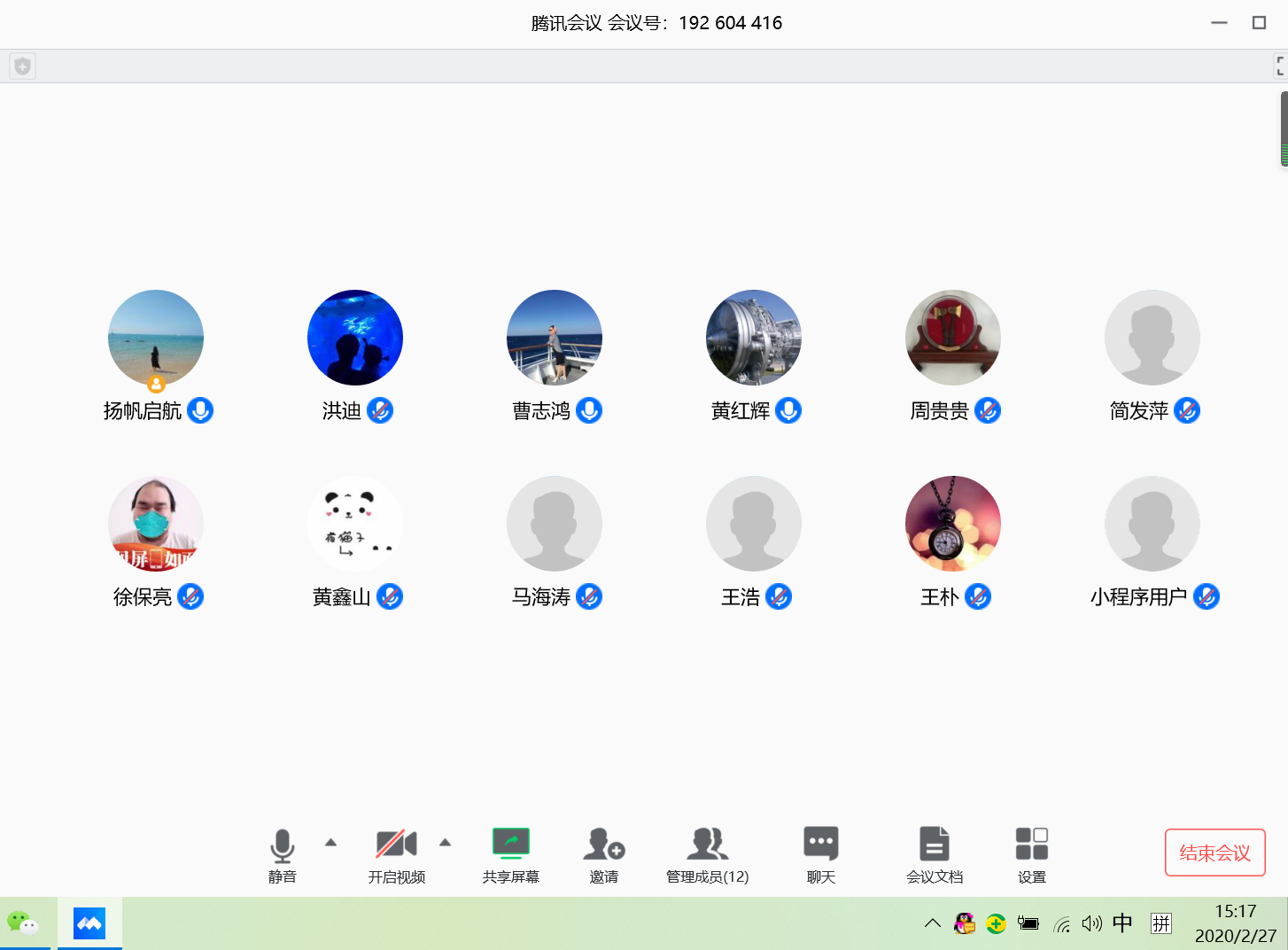Open Wi-Fi network tray icon
Image resolution: width=1288 pixels, height=950 pixels.
1061,924
